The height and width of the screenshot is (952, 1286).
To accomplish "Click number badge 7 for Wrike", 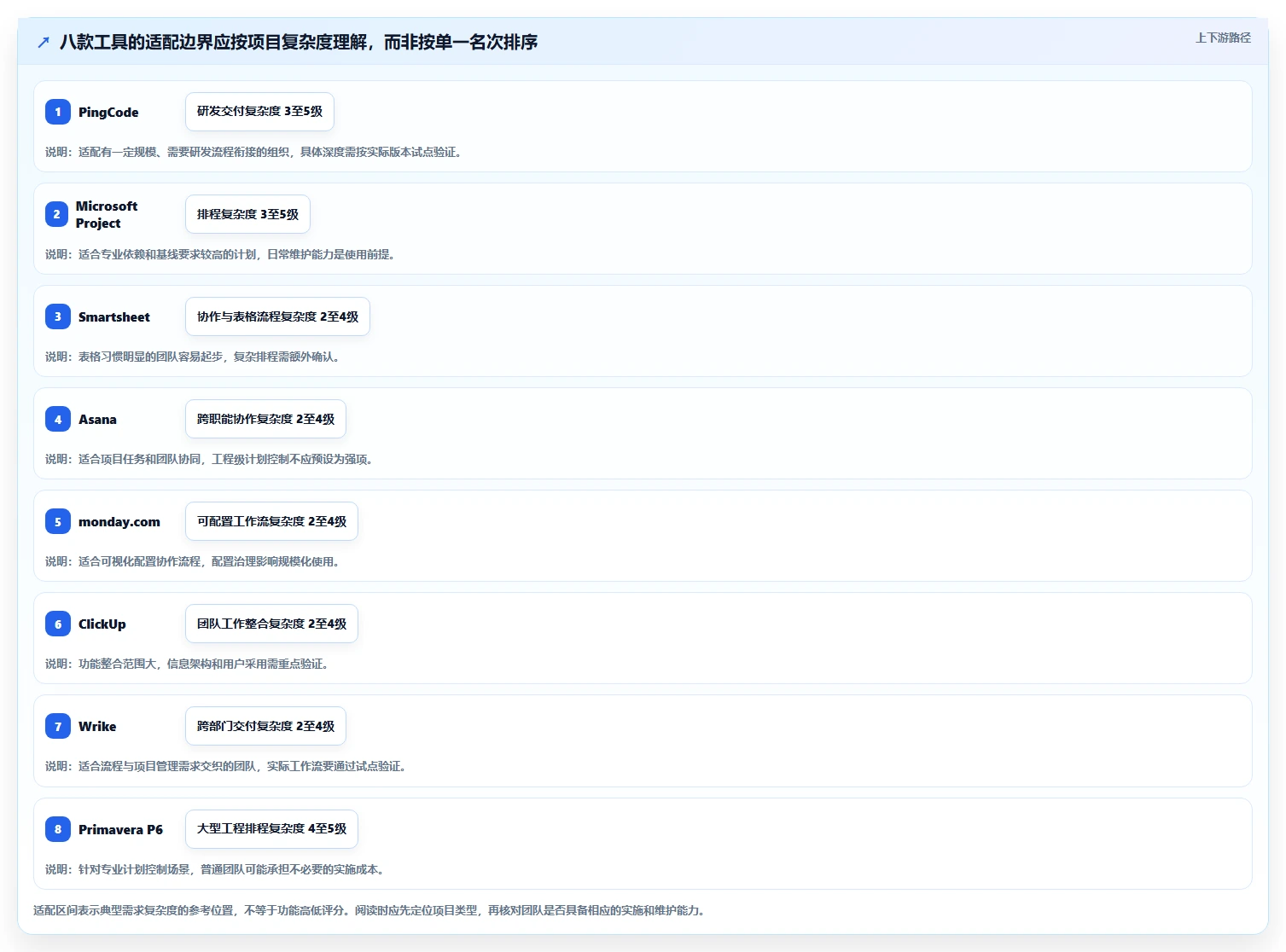I will click(x=58, y=726).
